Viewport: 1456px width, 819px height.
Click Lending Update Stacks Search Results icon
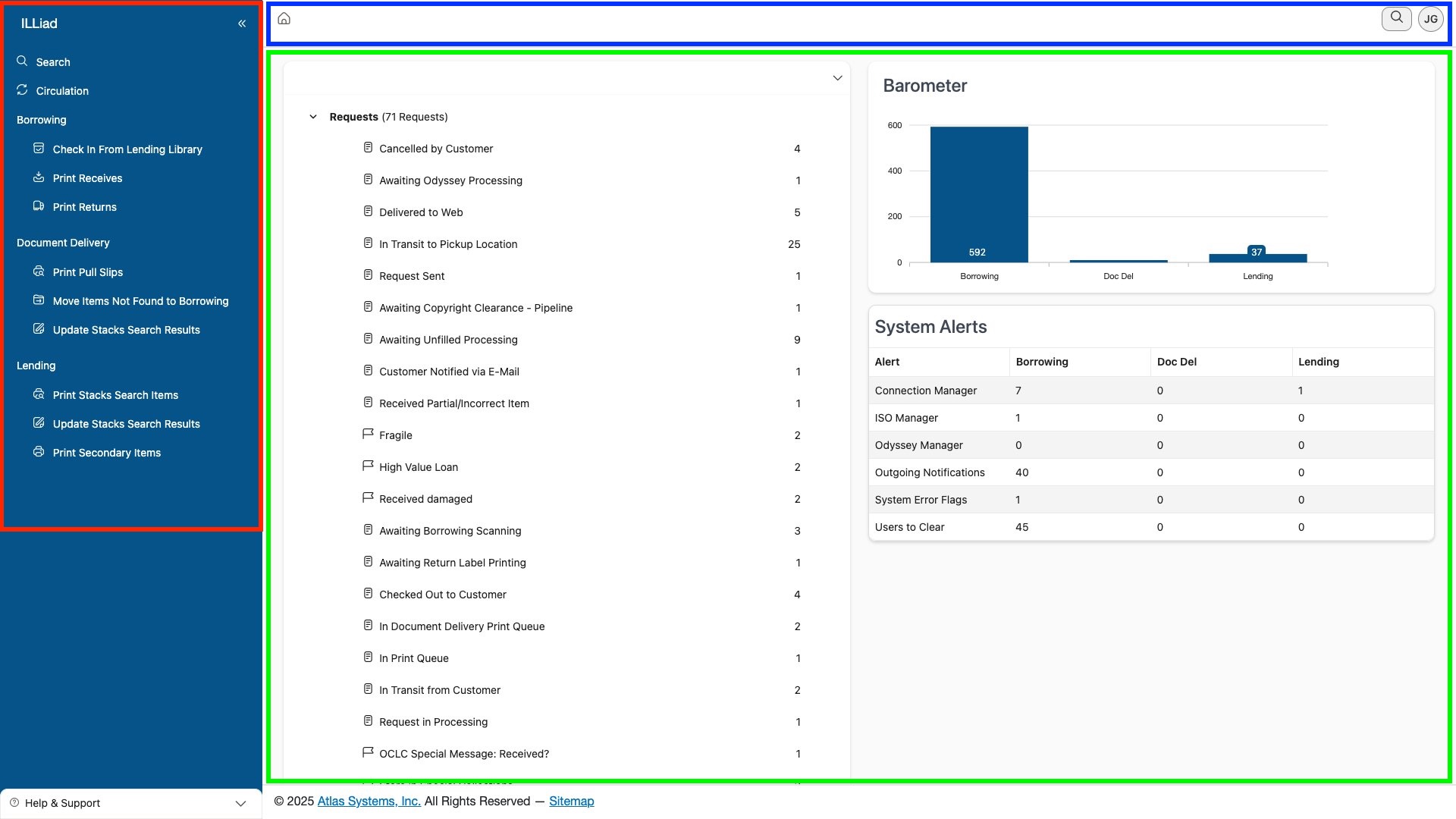(x=39, y=423)
